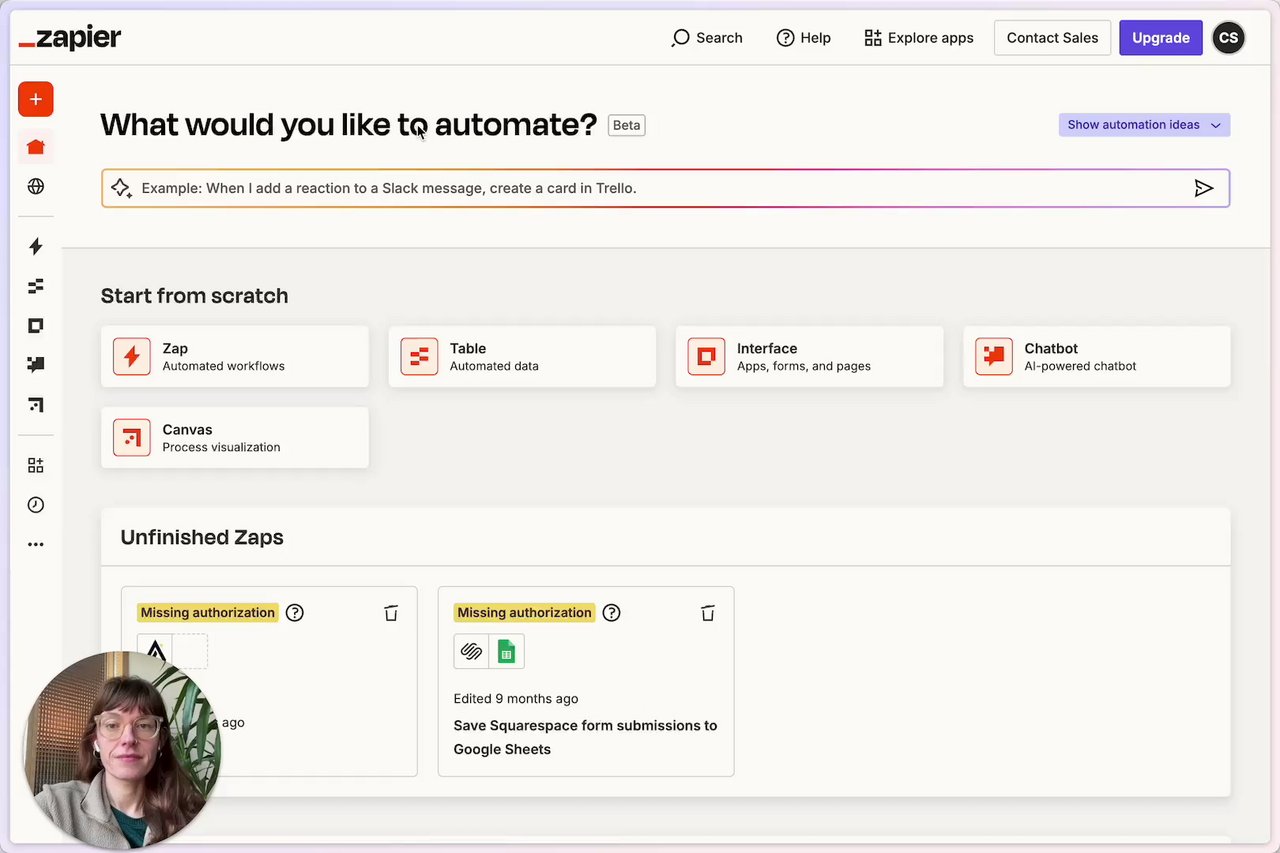1280x853 pixels.
Task: Click the question mark beside the Squarespace Missing authorization
Action: [611, 613]
